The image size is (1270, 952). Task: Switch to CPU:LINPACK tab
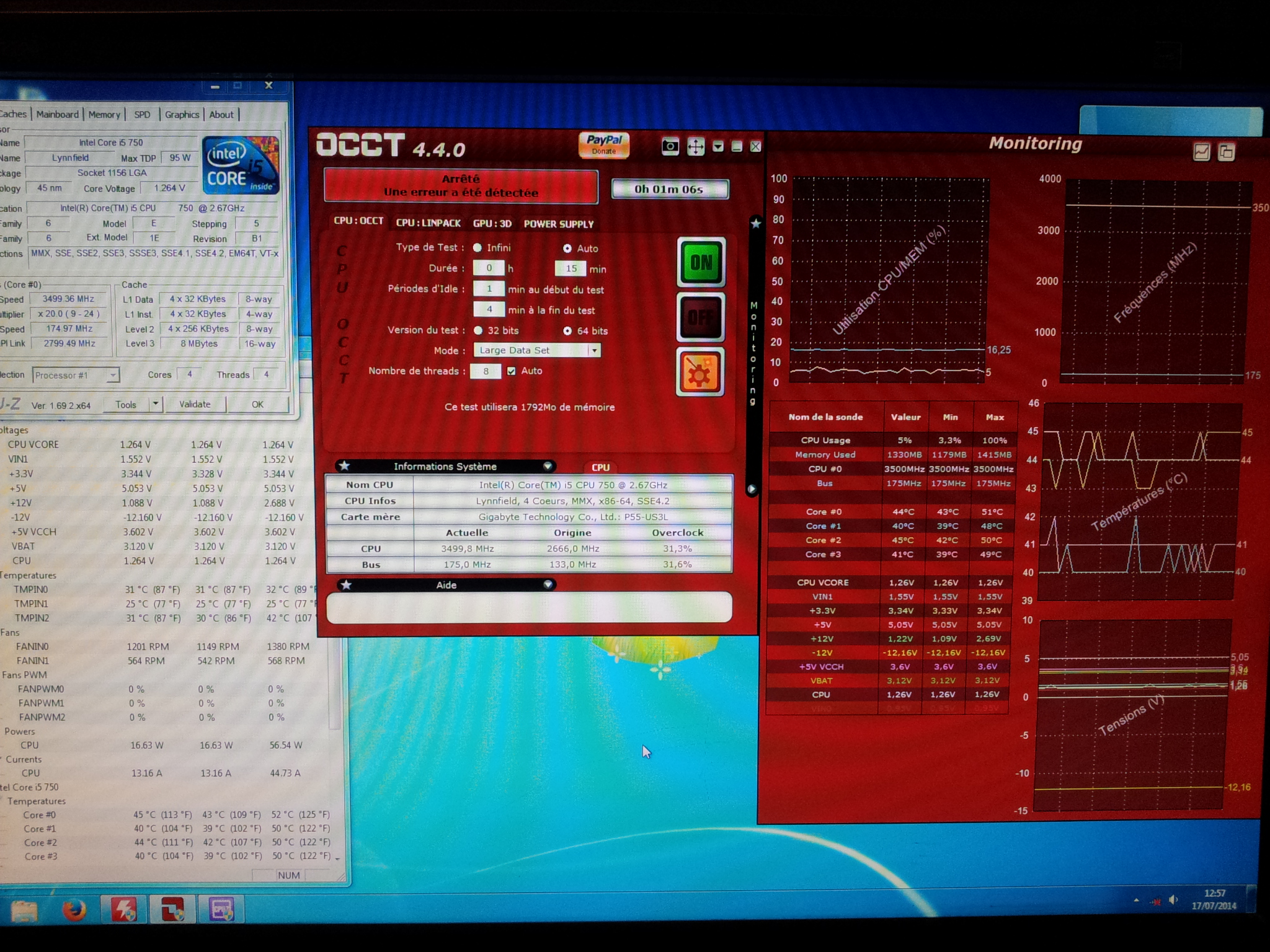tap(428, 223)
